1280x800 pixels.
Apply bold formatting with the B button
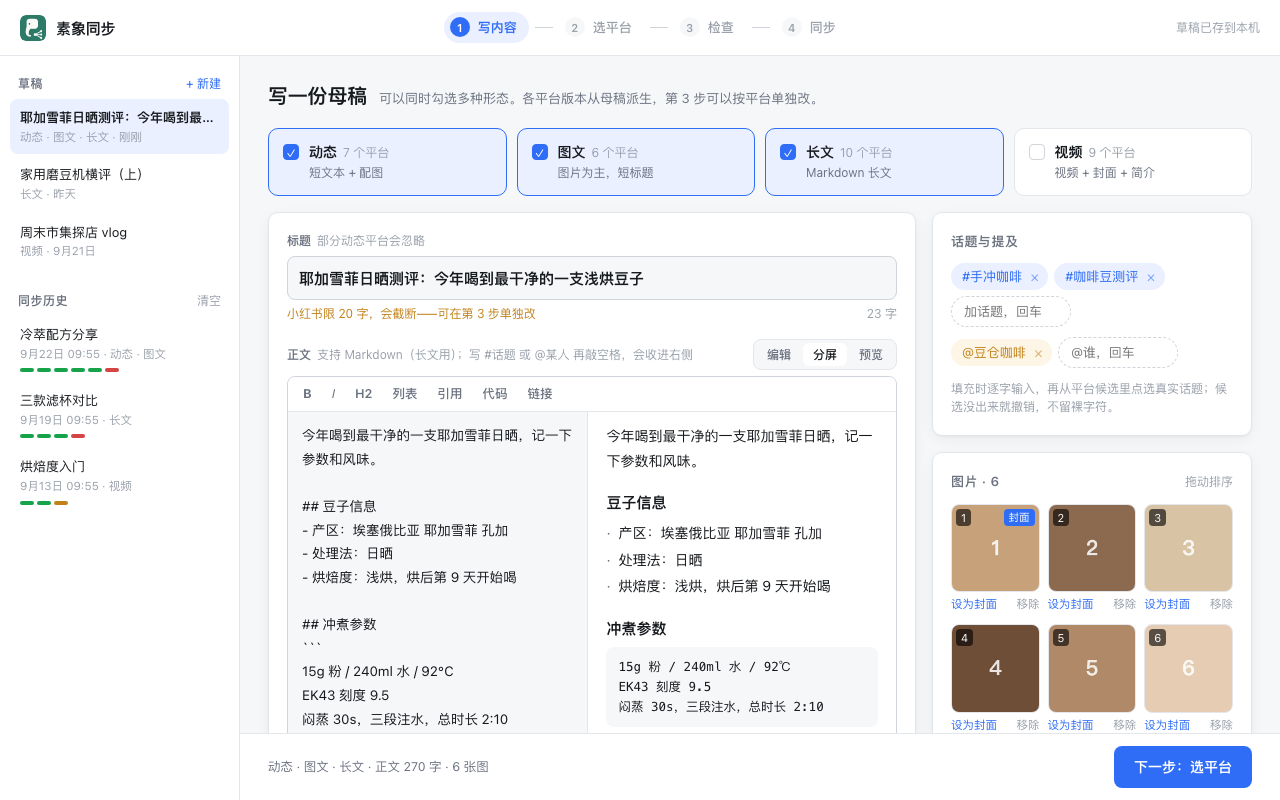pos(308,394)
